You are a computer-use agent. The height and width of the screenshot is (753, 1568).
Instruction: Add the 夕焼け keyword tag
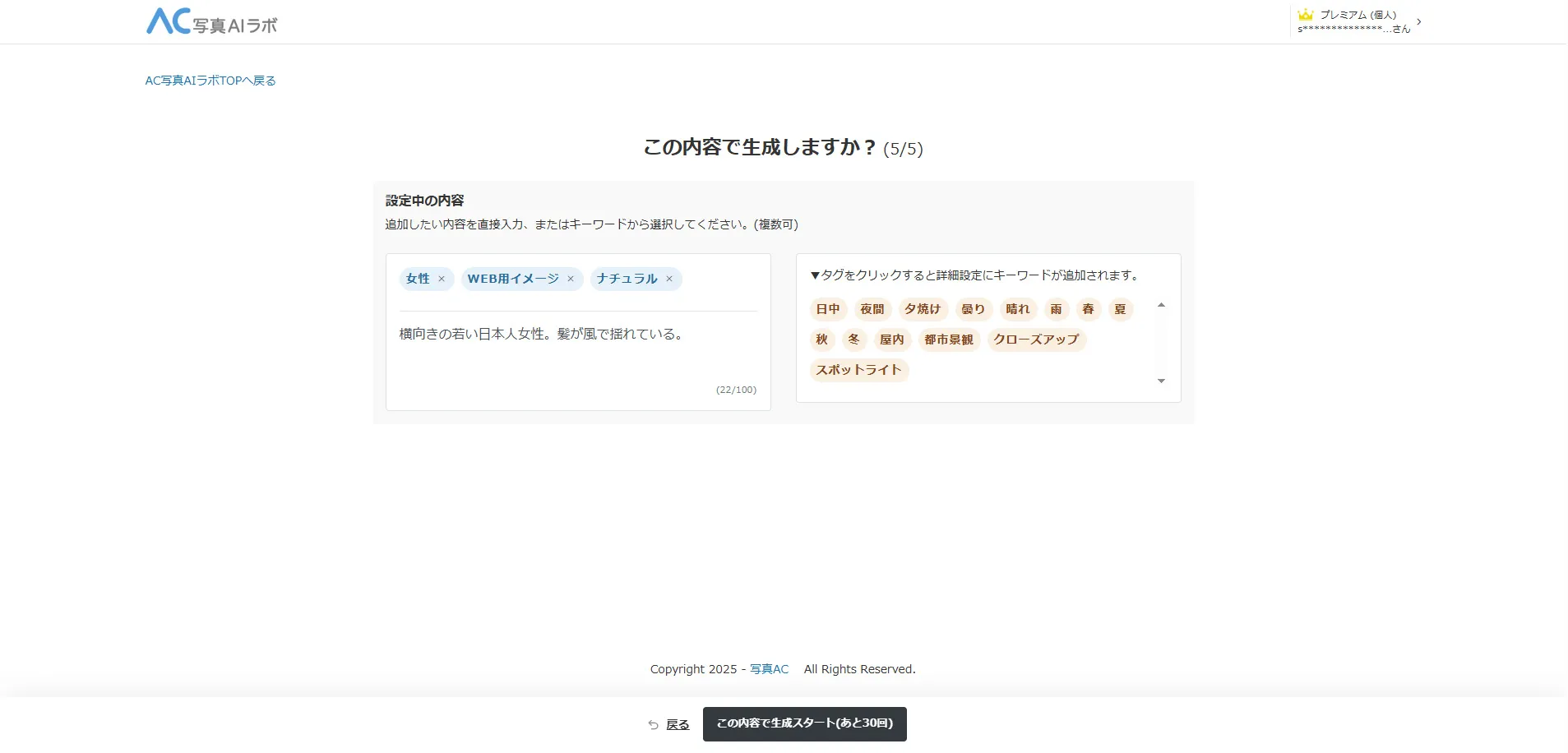(923, 309)
